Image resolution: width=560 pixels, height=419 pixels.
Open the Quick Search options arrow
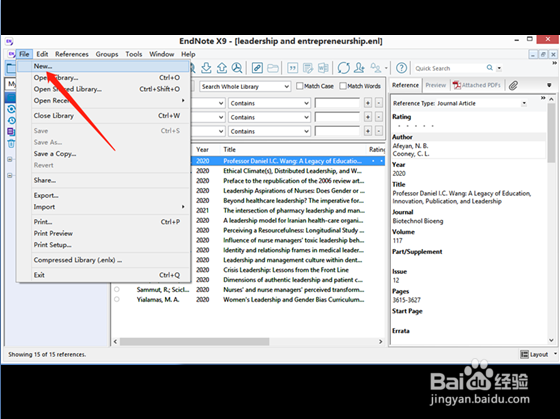(499, 68)
